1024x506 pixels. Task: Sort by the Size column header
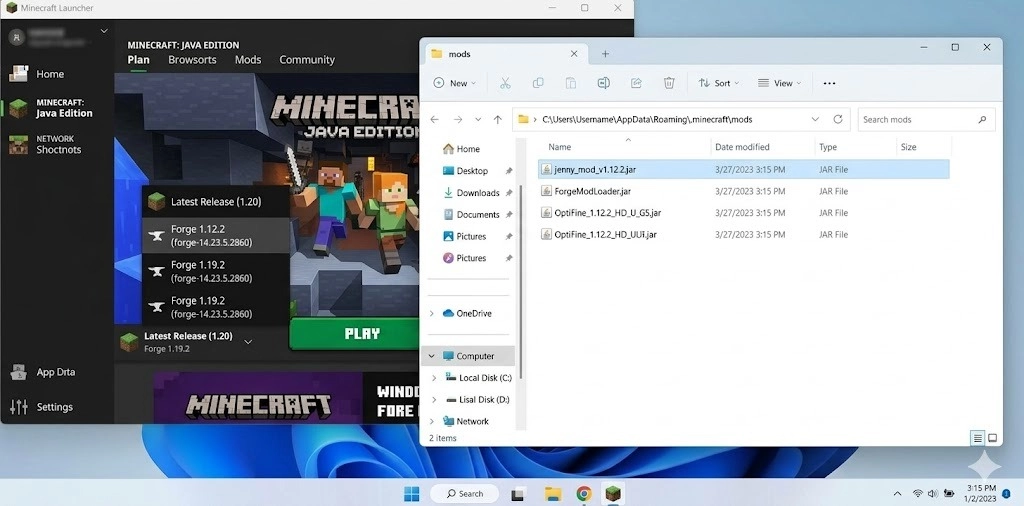[908, 147]
